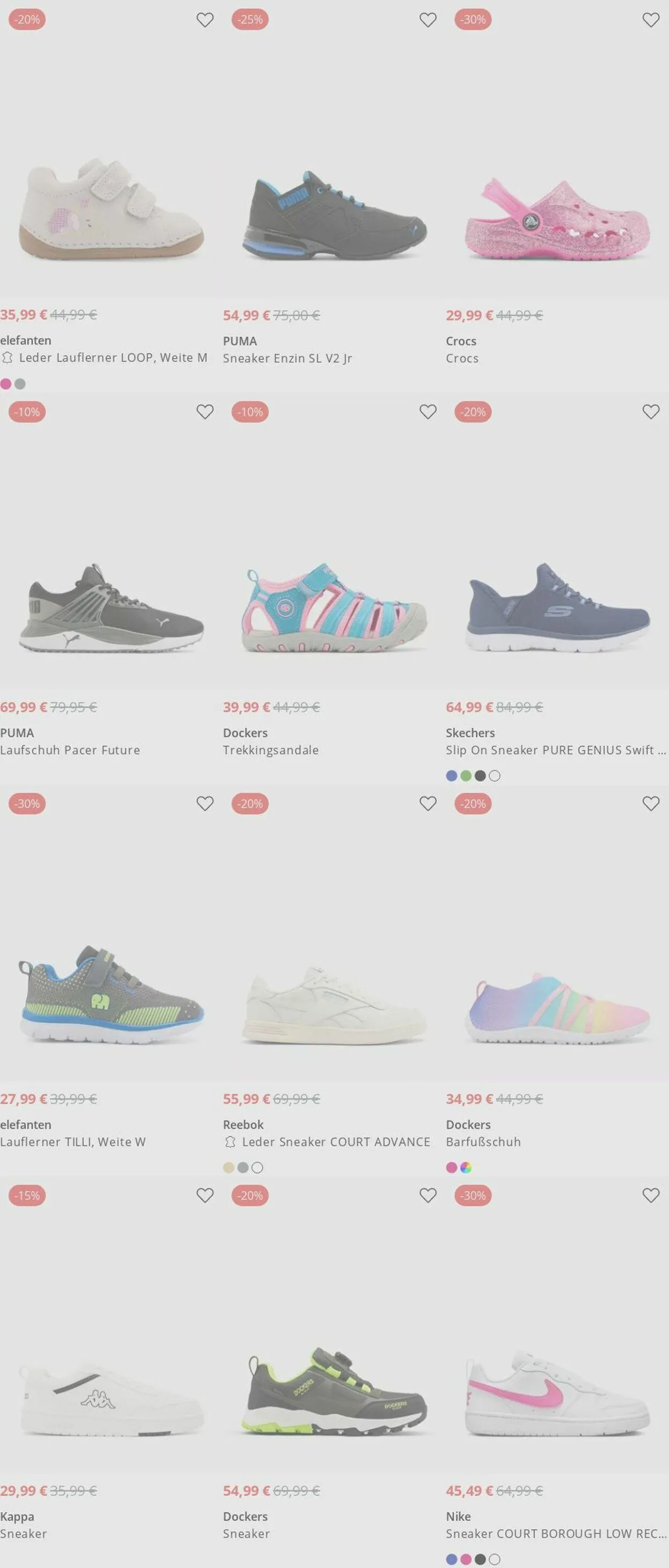669x1568 pixels.
Task: Open Laufschuh Pacer Future product link
Action: (x=70, y=751)
